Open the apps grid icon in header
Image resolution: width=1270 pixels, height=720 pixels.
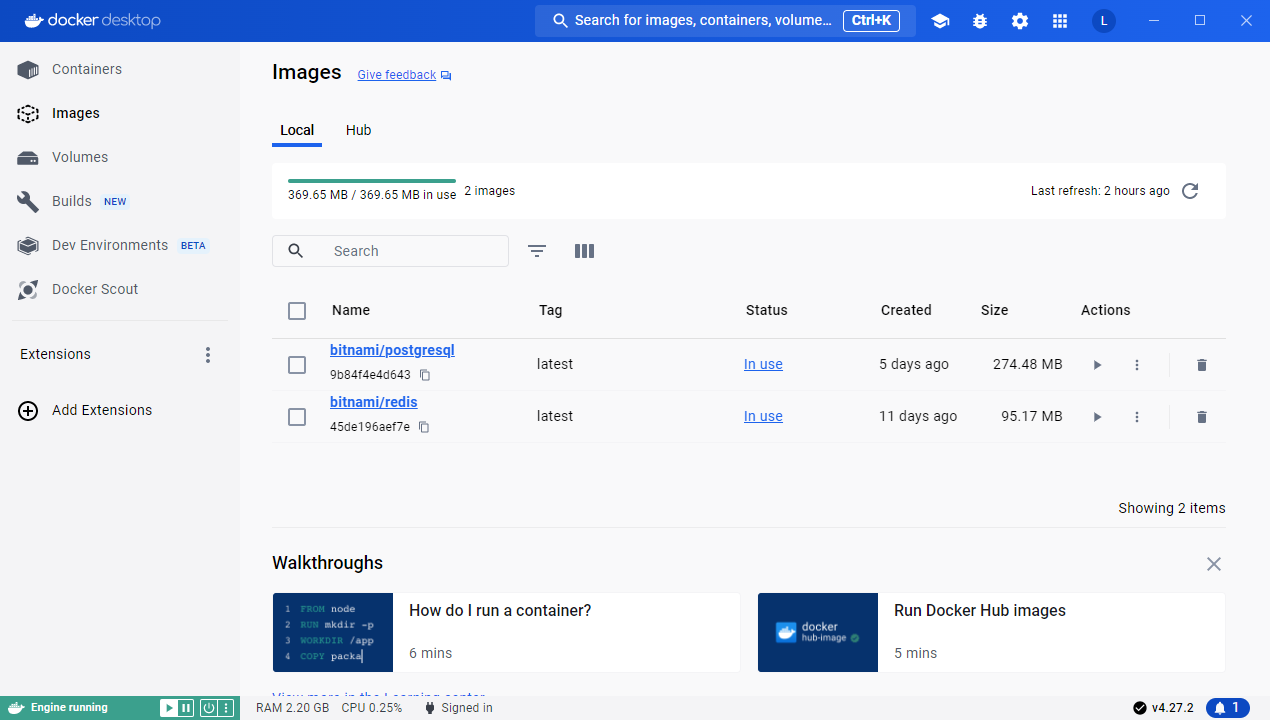click(x=1060, y=21)
